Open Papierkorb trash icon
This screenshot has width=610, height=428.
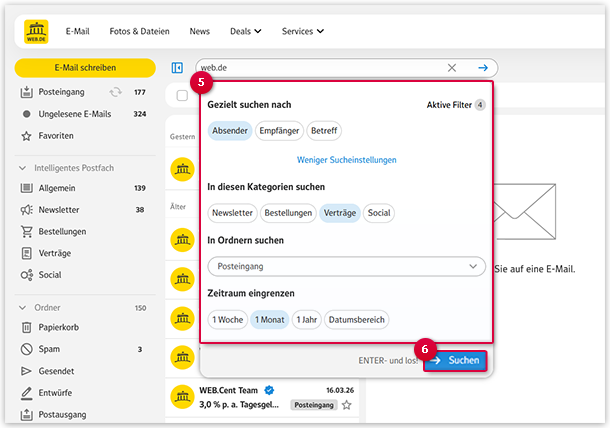click(x=26, y=327)
